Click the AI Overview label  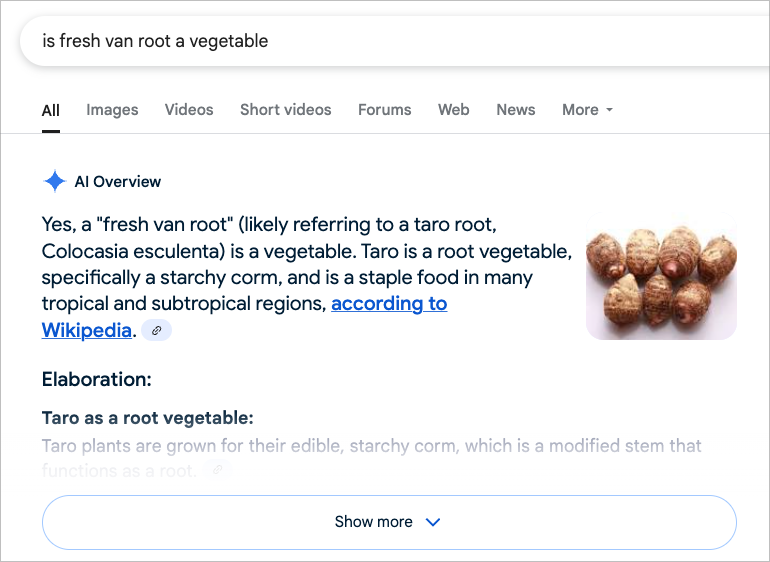pos(117,182)
